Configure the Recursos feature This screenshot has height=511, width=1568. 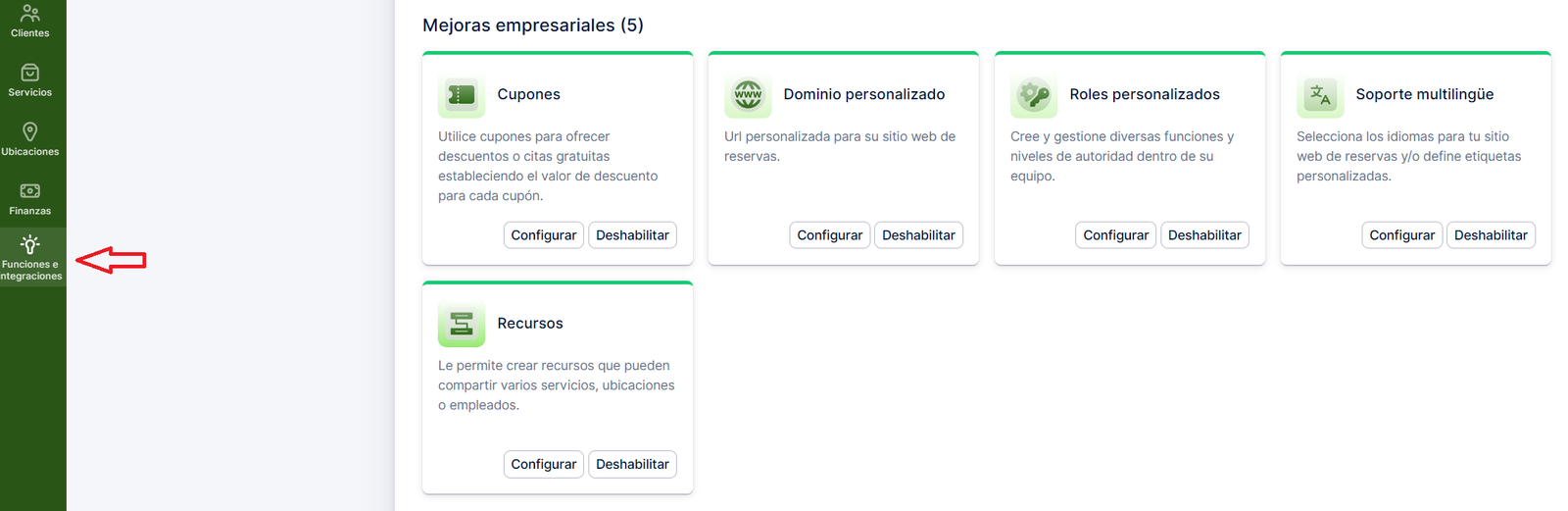click(x=544, y=464)
